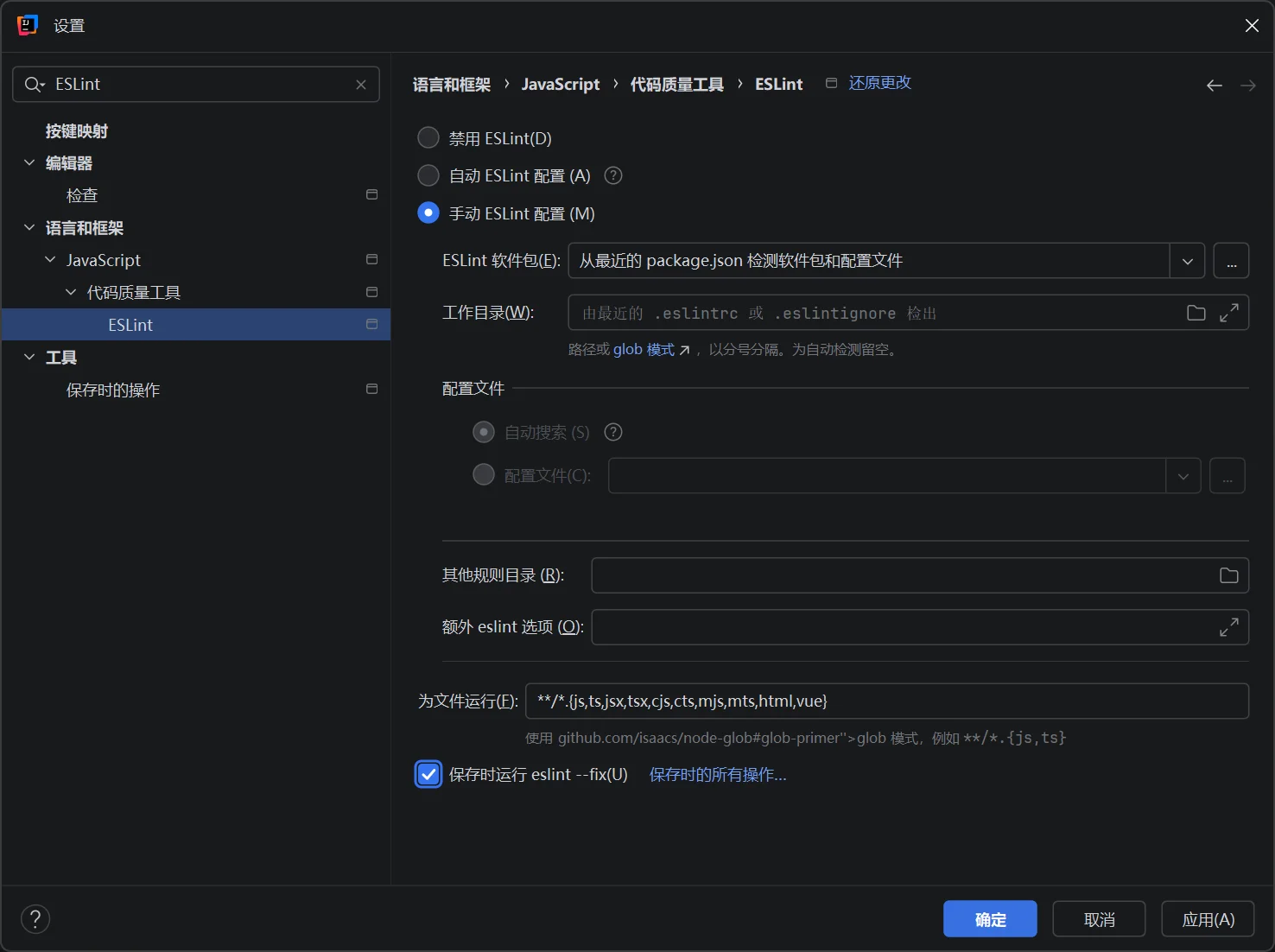1275x952 pixels.
Task: Focus the settings search box
Action: click(196, 85)
